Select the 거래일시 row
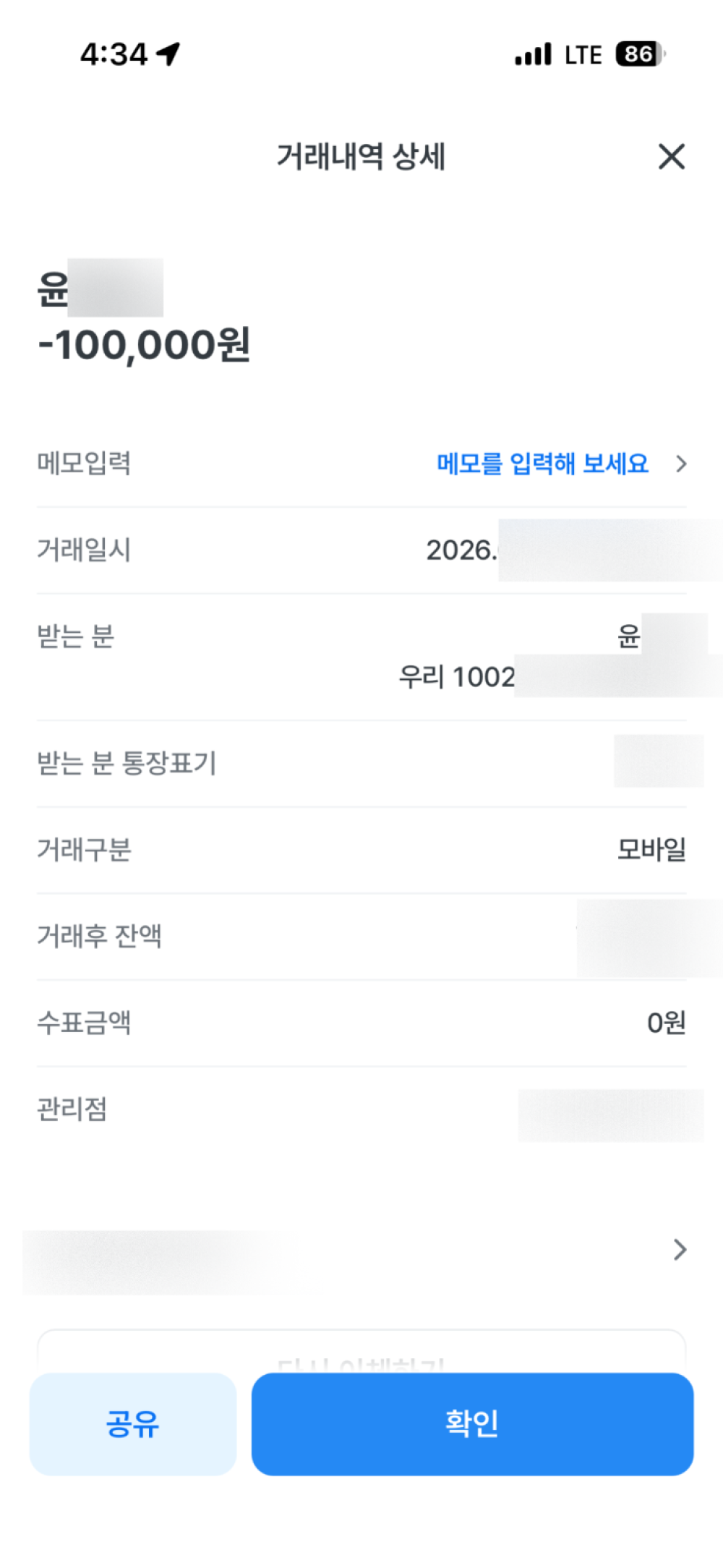 click(x=361, y=550)
